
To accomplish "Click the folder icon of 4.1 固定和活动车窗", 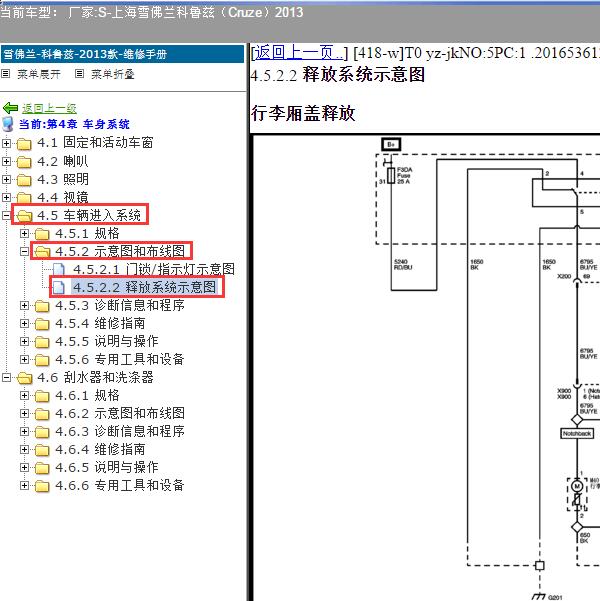I will (24, 144).
